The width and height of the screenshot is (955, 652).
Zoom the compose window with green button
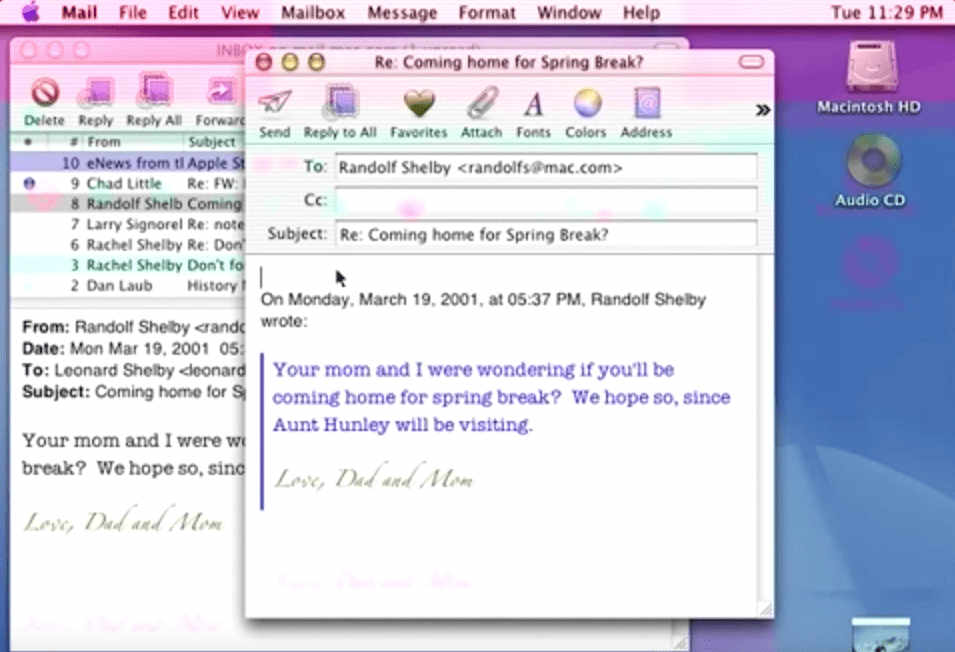pyautogui.click(x=317, y=62)
